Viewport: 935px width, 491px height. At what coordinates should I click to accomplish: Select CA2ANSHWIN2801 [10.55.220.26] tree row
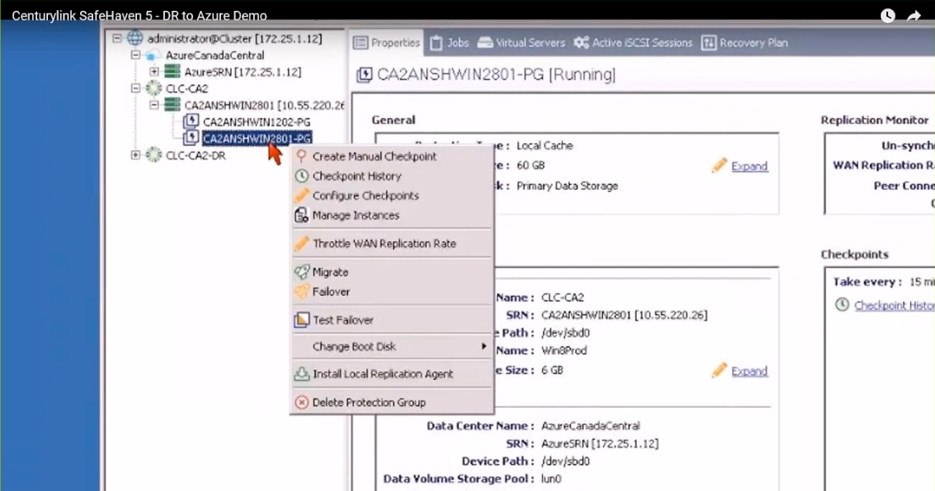[264, 106]
